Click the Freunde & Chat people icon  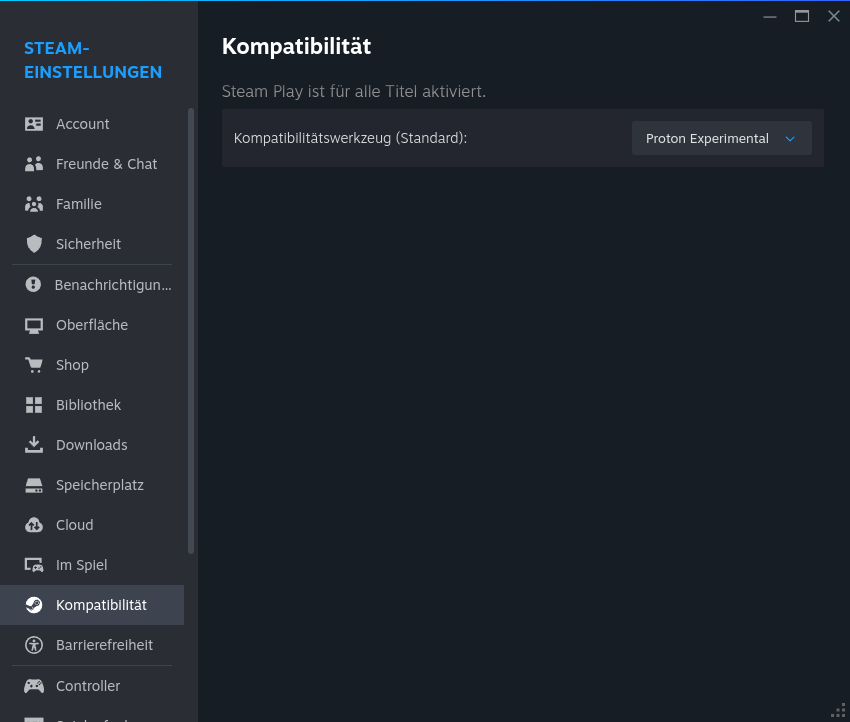[34, 164]
